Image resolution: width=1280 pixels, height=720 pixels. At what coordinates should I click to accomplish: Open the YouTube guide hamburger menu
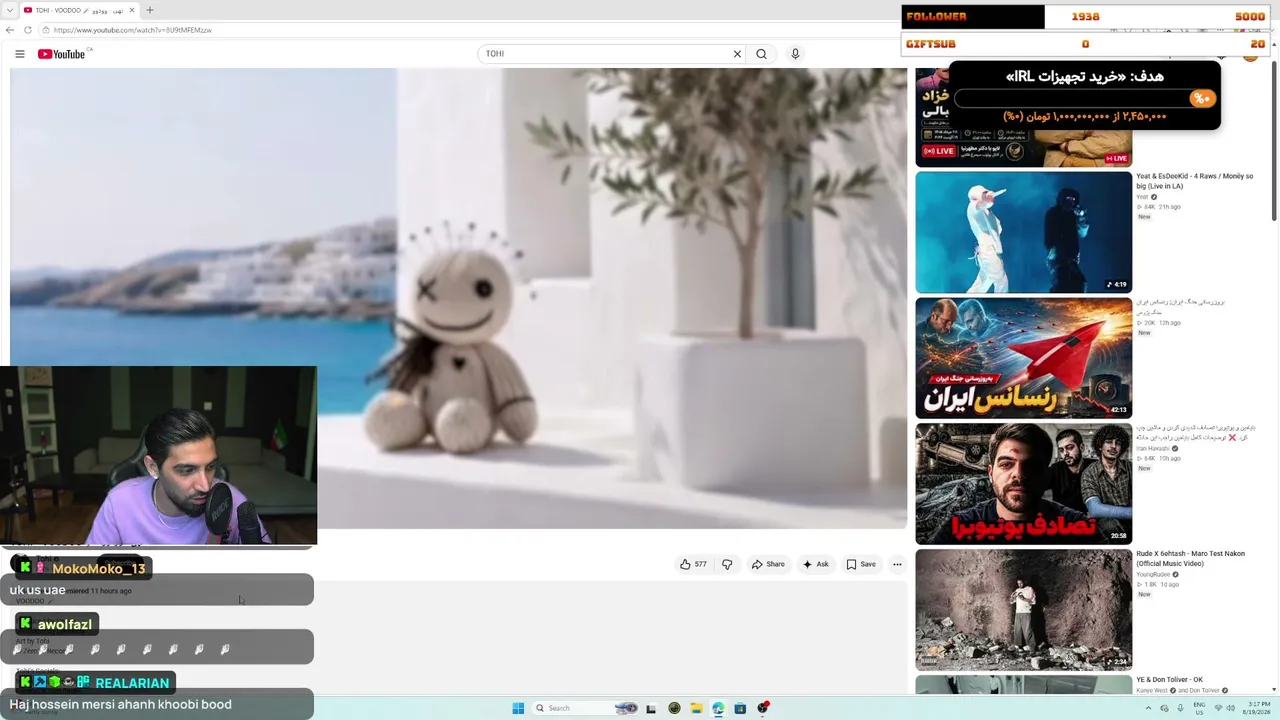pos(20,54)
